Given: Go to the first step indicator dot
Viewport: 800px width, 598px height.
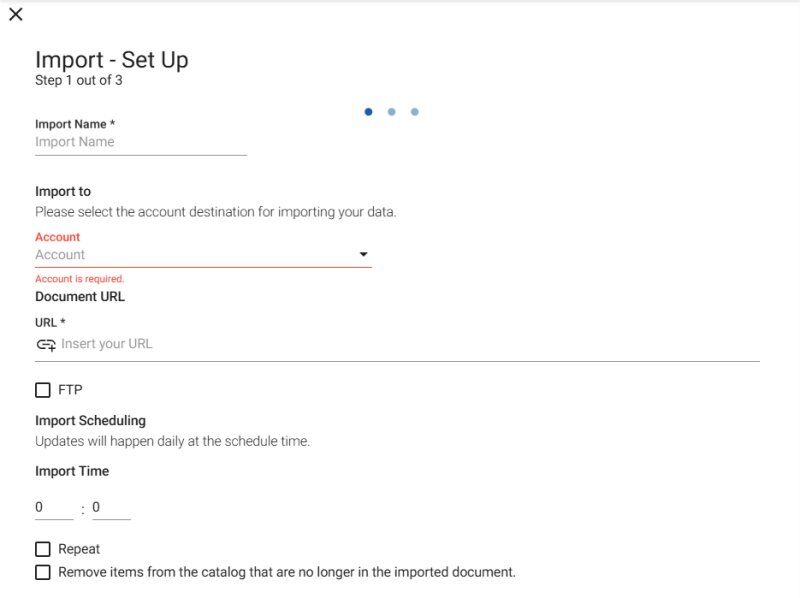Looking at the screenshot, I should click(x=369, y=112).
